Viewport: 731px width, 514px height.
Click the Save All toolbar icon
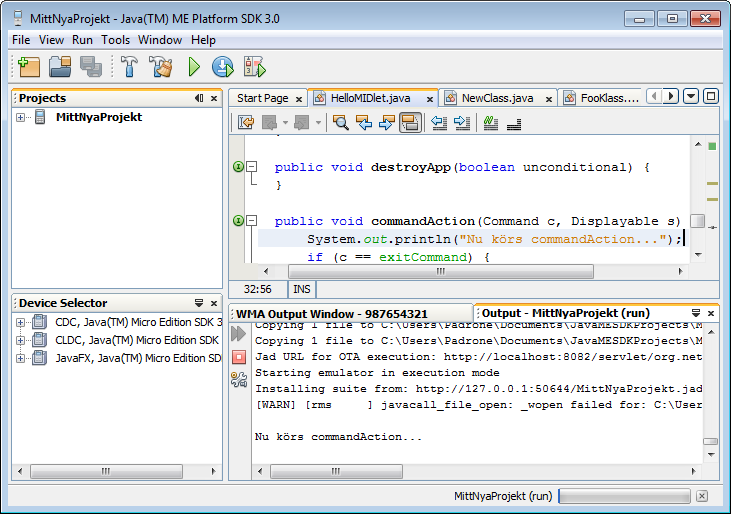pos(91,67)
